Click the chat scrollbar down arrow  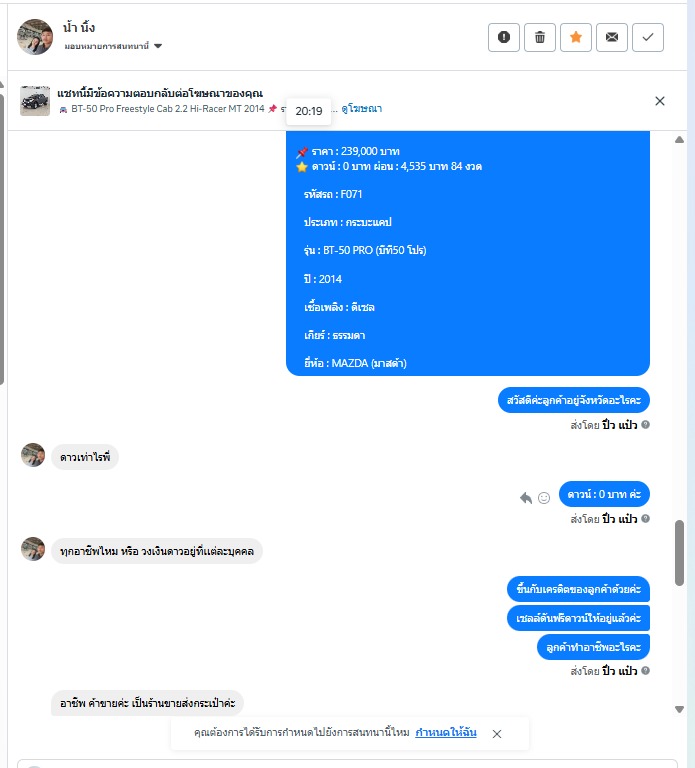679,709
